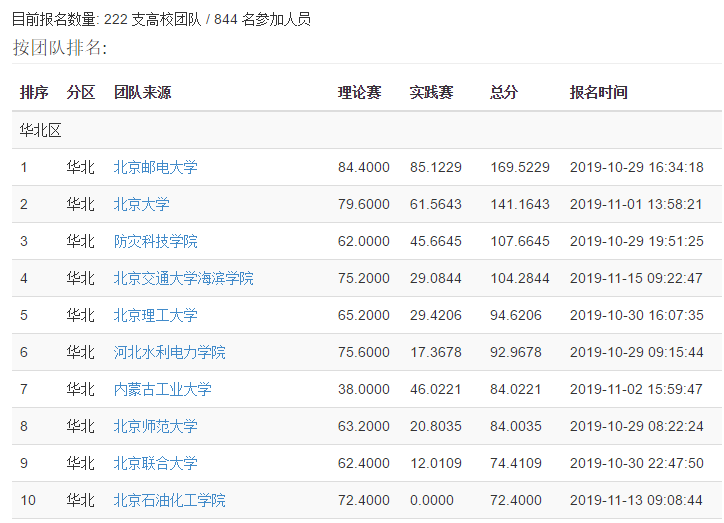Select practice score 0.0000
Image resolution: width=724 pixels, height=523 pixels.
tap(432, 500)
